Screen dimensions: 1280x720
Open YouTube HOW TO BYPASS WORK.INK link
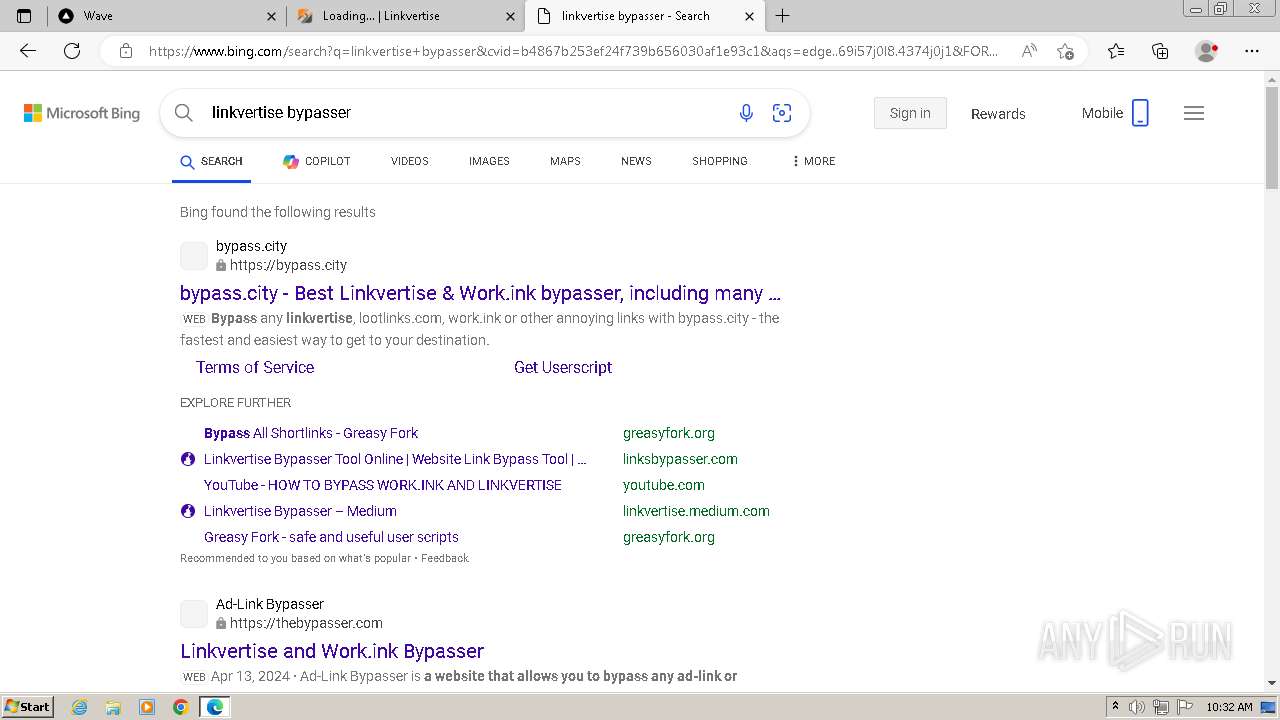[383, 485]
